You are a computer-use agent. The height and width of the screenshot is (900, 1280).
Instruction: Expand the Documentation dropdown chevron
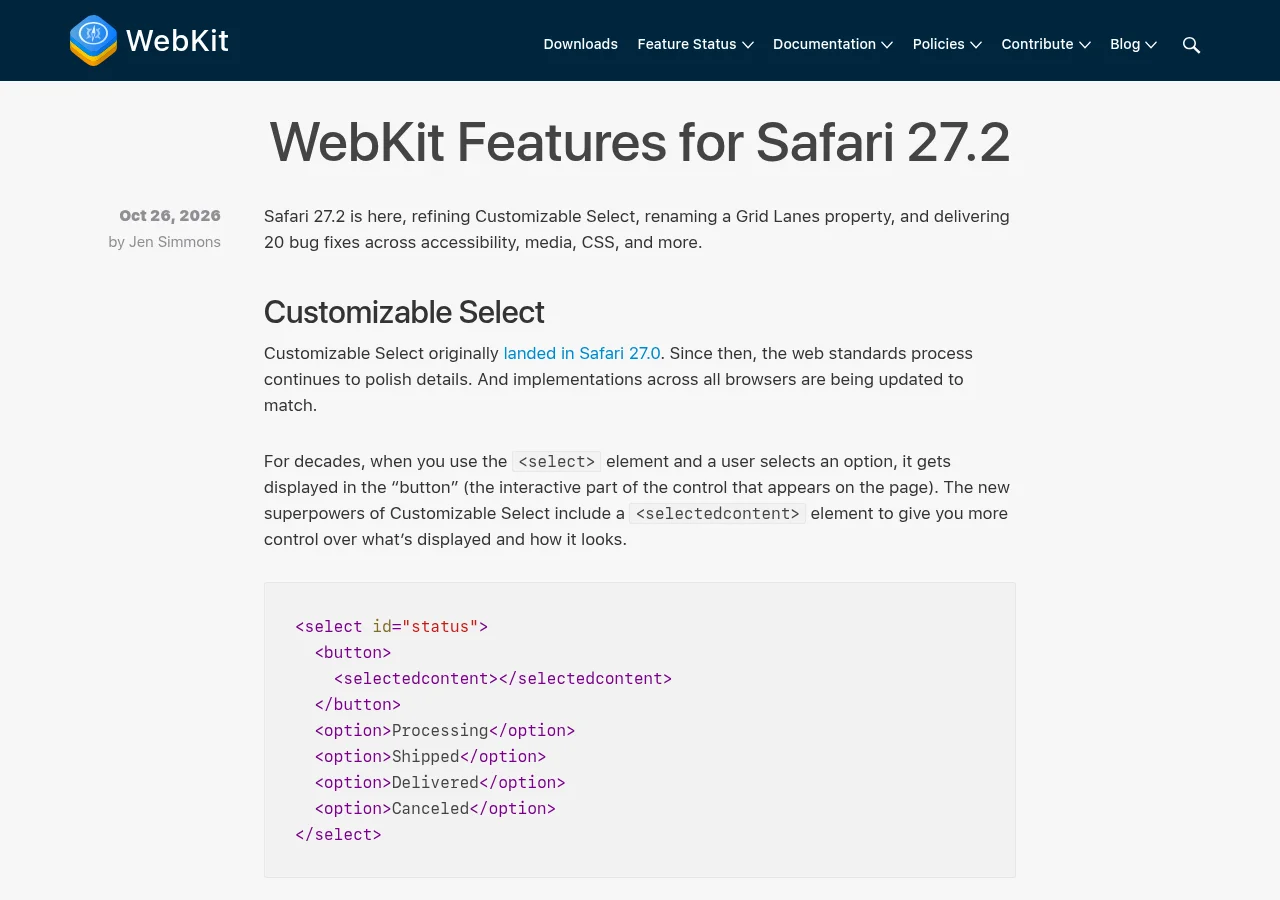tap(887, 45)
